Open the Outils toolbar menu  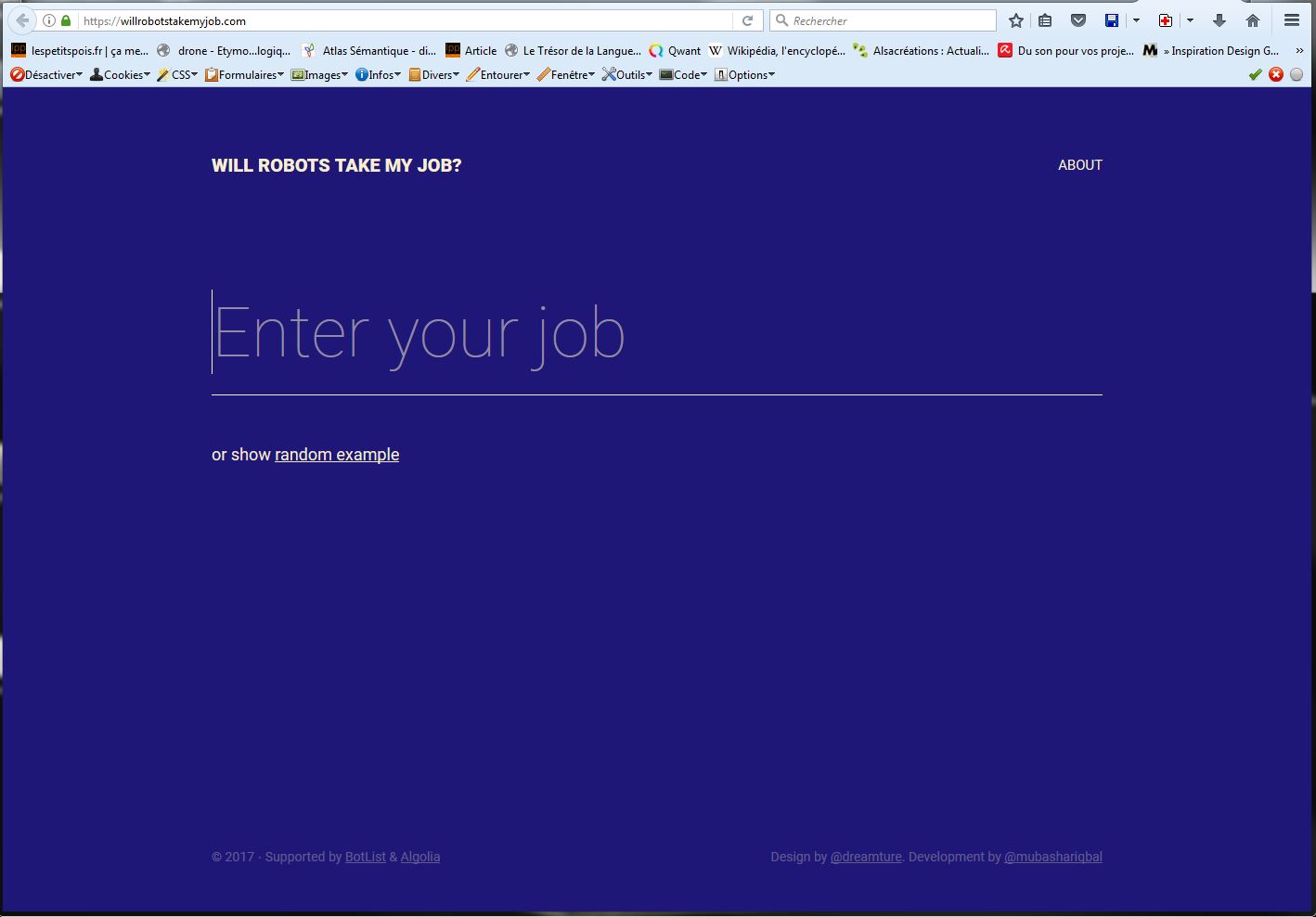[x=626, y=74]
